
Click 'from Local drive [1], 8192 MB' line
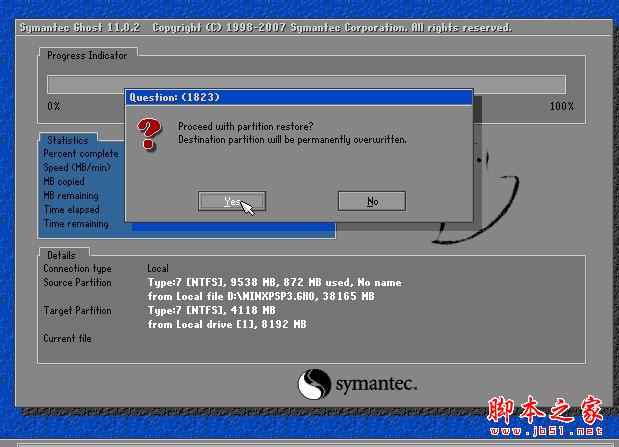coord(227,324)
